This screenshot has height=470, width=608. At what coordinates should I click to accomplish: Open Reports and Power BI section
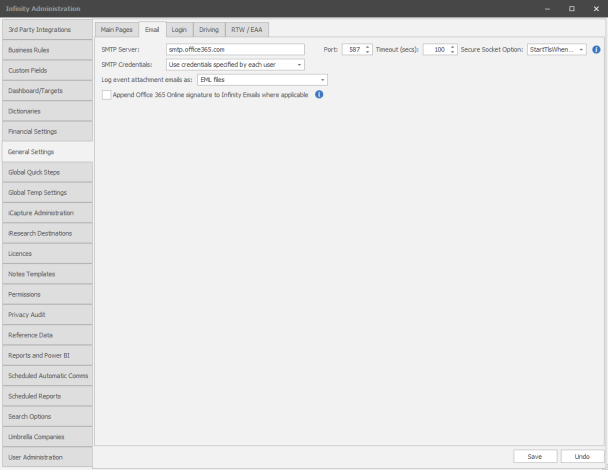pos(46,355)
